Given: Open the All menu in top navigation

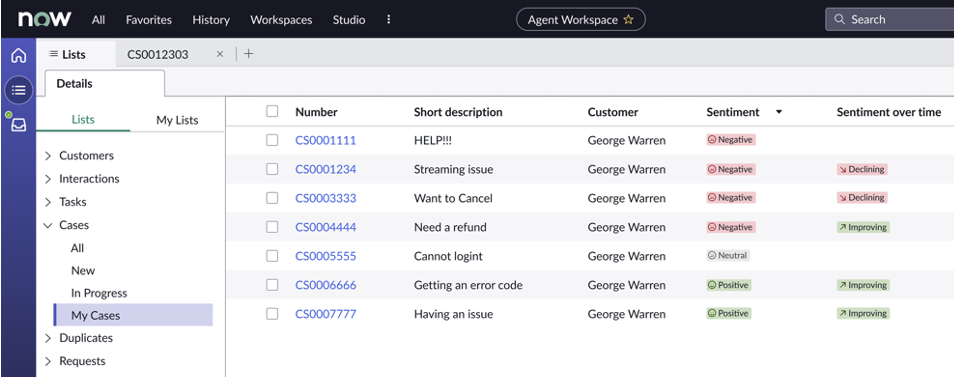Looking at the screenshot, I should click(x=99, y=19).
